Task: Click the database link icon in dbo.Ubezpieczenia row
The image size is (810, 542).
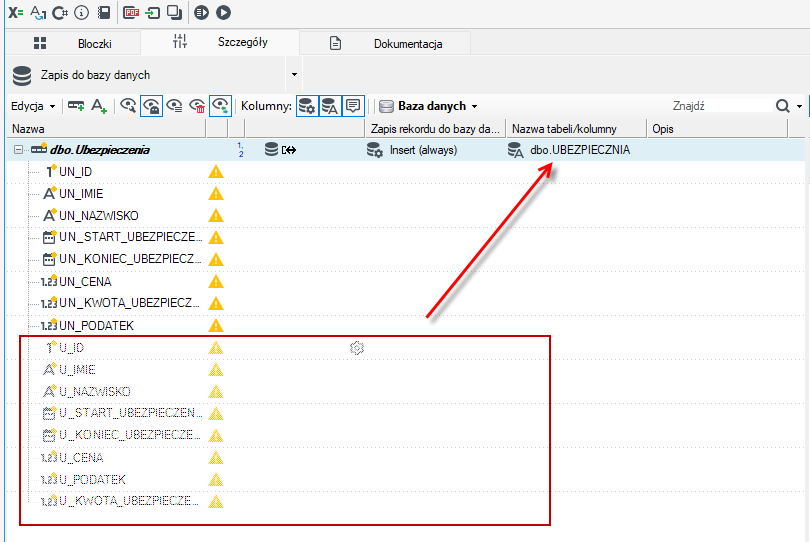Action: [x=281, y=150]
